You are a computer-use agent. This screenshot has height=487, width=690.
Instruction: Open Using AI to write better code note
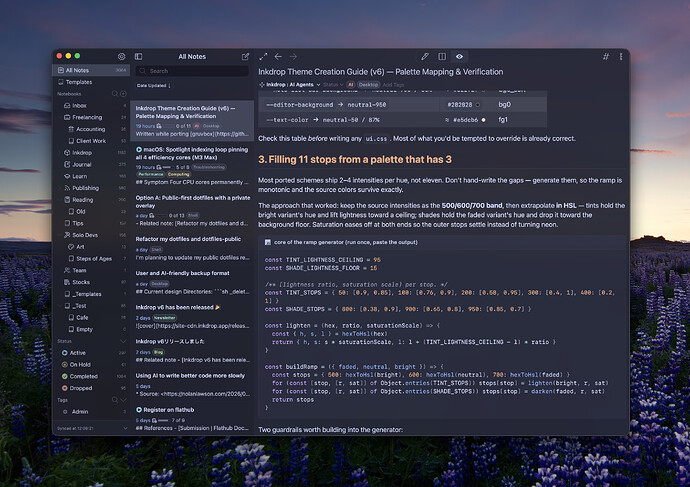click(x=192, y=385)
